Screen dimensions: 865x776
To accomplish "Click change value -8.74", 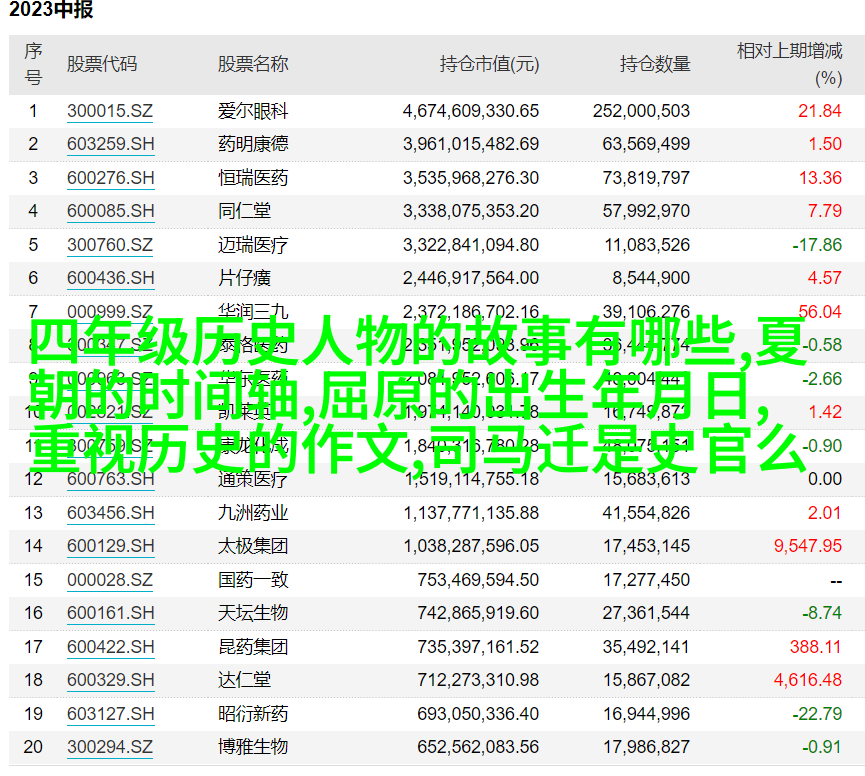I will [822, 613].
